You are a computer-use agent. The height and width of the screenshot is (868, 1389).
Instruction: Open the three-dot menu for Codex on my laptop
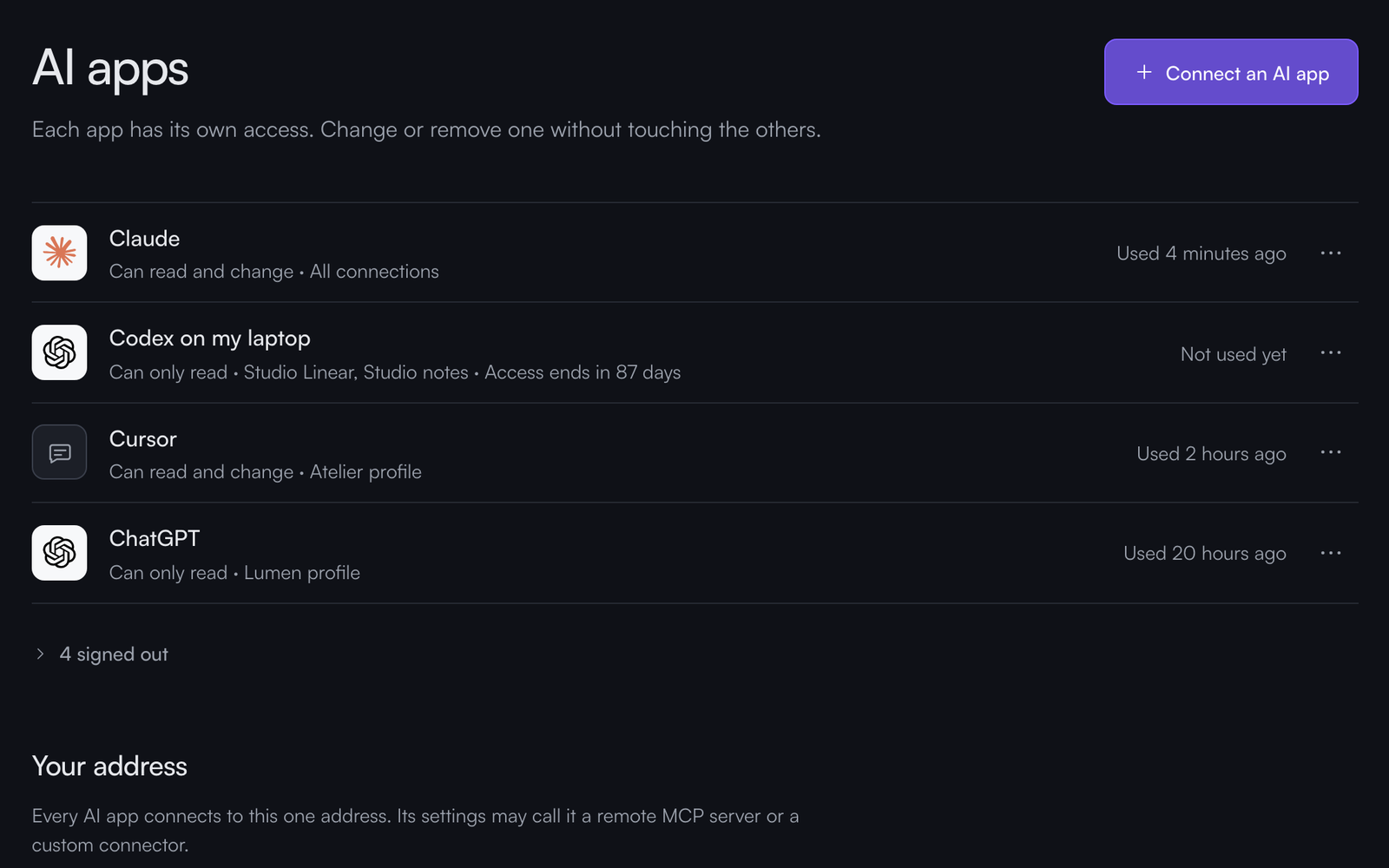tap(1331, 353)
